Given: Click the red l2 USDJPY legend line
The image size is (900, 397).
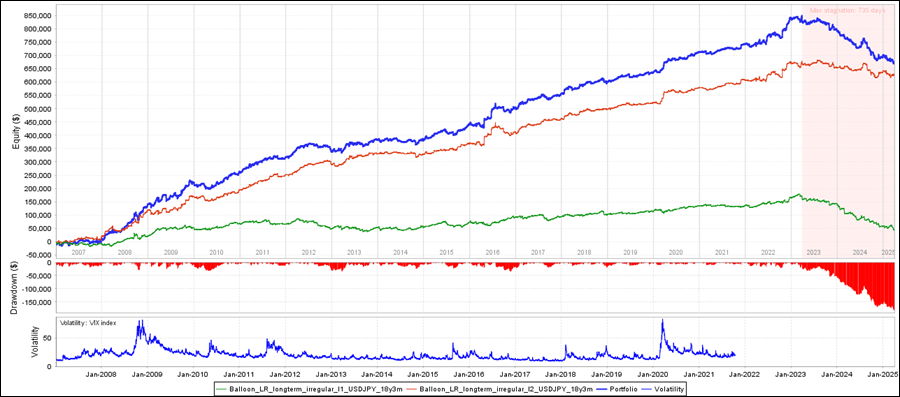Looking at the screenshot, I should (413, 388).
